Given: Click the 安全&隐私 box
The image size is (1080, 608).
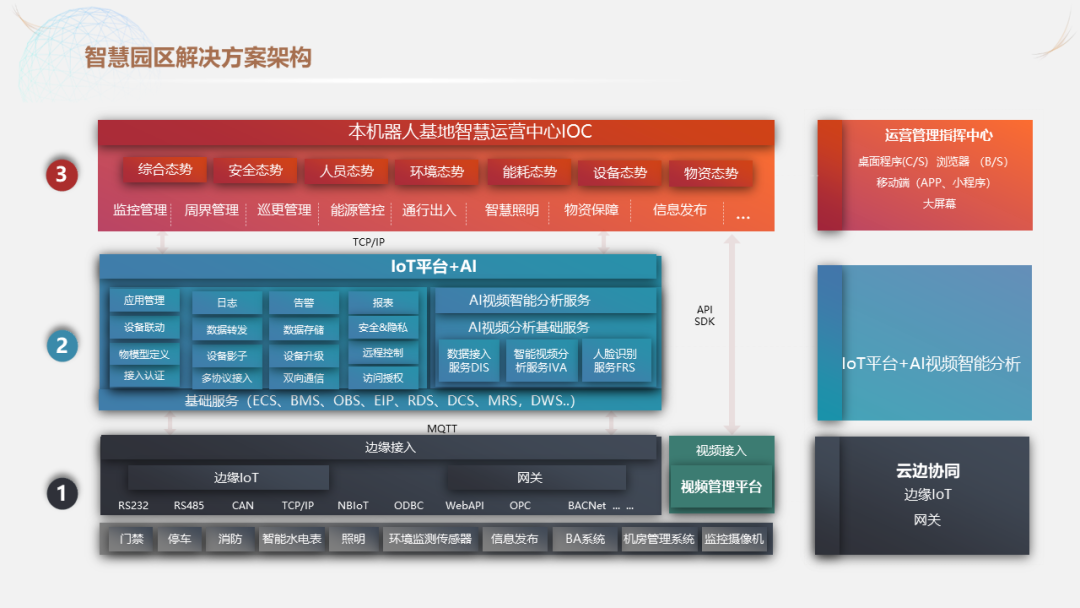Looking at the screenshot, I should tap(383, 328).
